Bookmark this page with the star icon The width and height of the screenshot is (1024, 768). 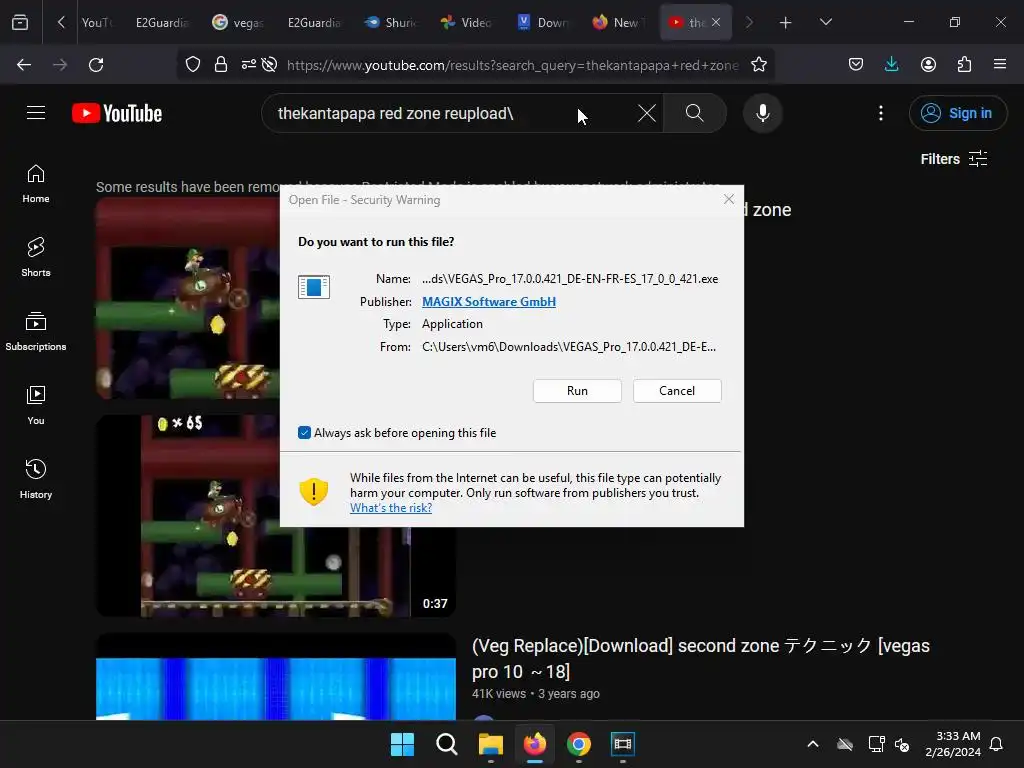(x=758, y=65)
